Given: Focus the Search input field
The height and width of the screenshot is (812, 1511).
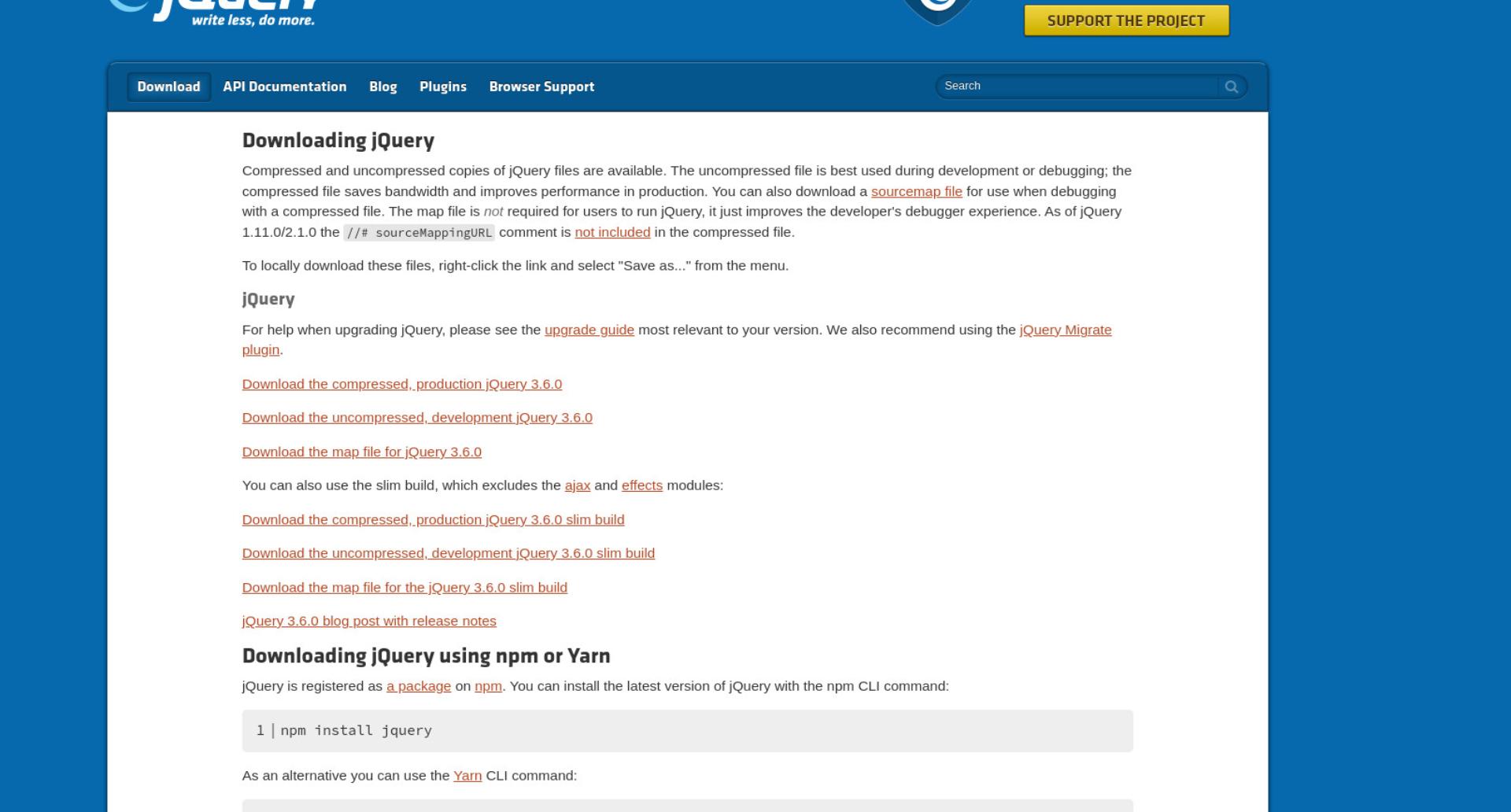Looking at the screenshot, I should pos(1077,87).
